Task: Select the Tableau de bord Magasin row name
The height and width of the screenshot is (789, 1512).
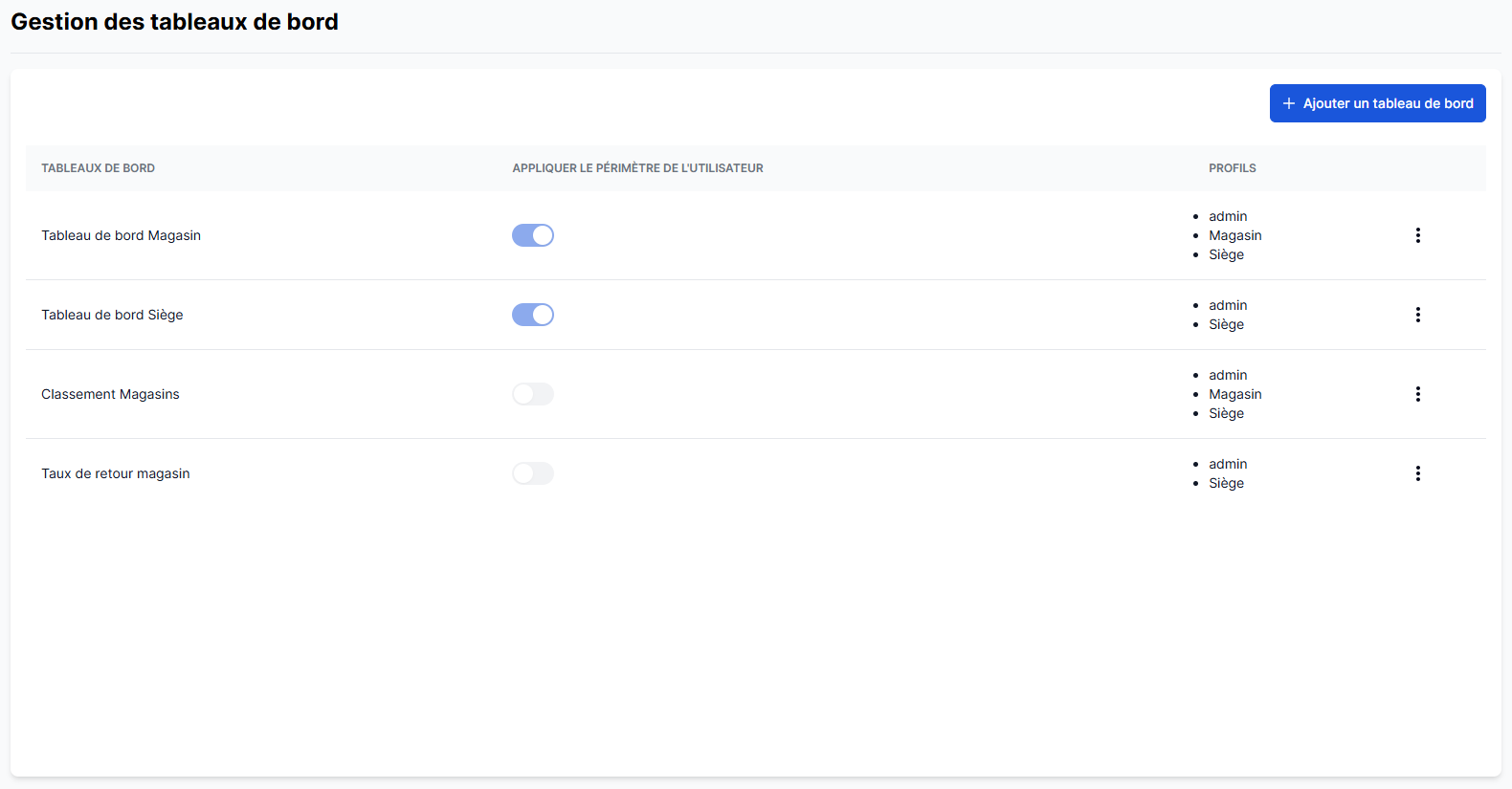Action: coord(121,235)
